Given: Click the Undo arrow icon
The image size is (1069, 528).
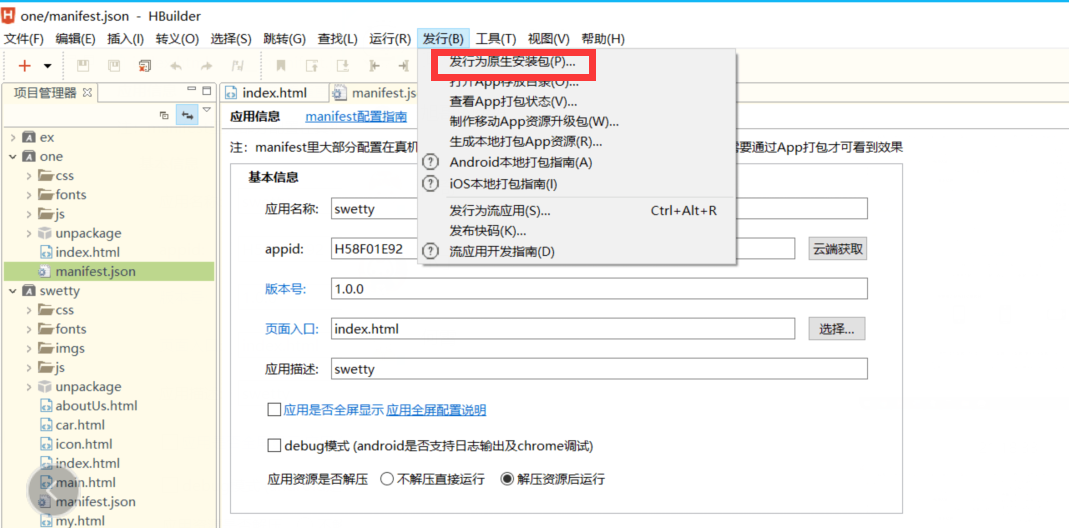Looking at the screenshot, I should pyautogui.click(x=176, y=66).
